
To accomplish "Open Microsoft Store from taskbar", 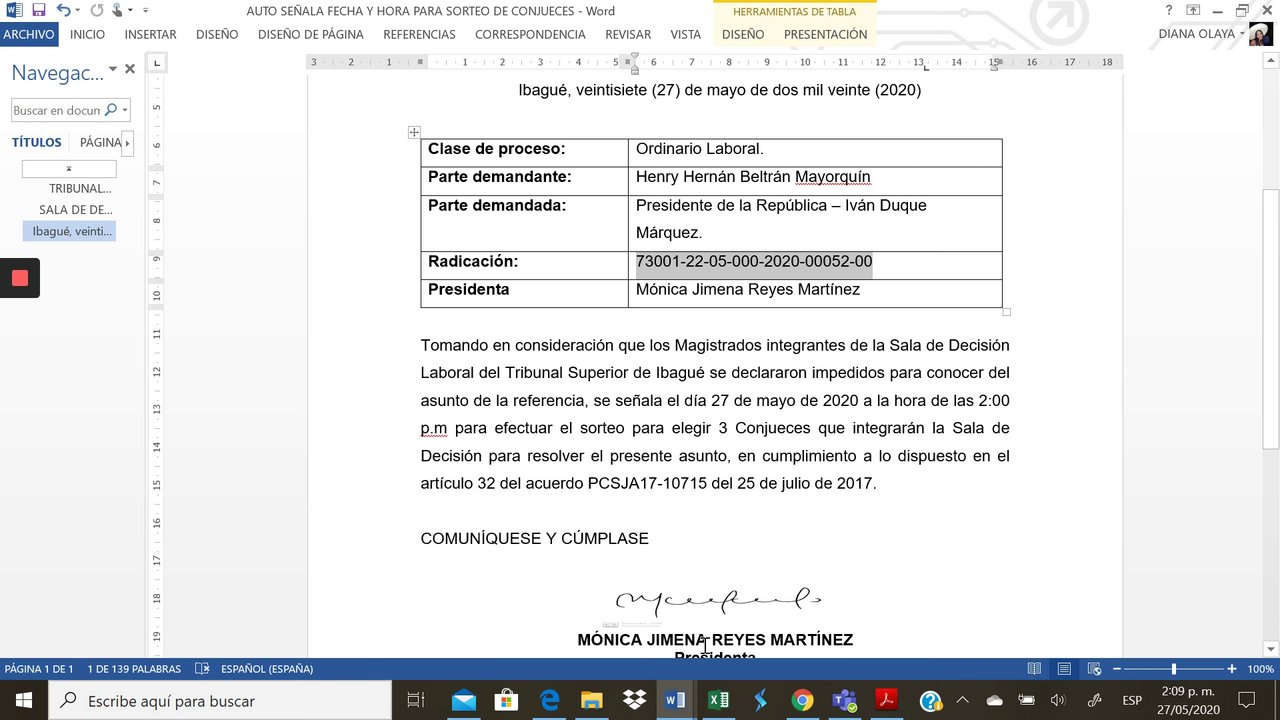I will tap(506, 700).
